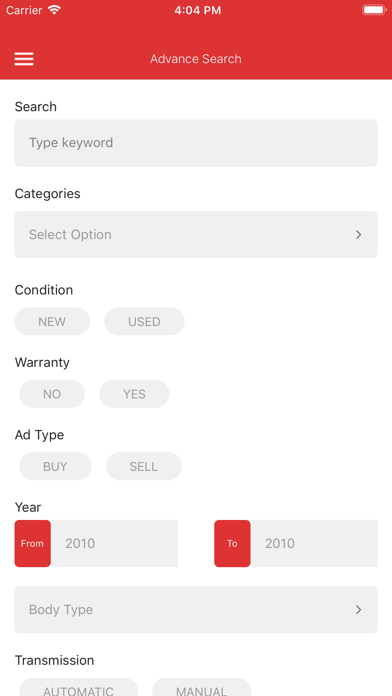Click the Categories chevron arrow

(x=359, y=235)
